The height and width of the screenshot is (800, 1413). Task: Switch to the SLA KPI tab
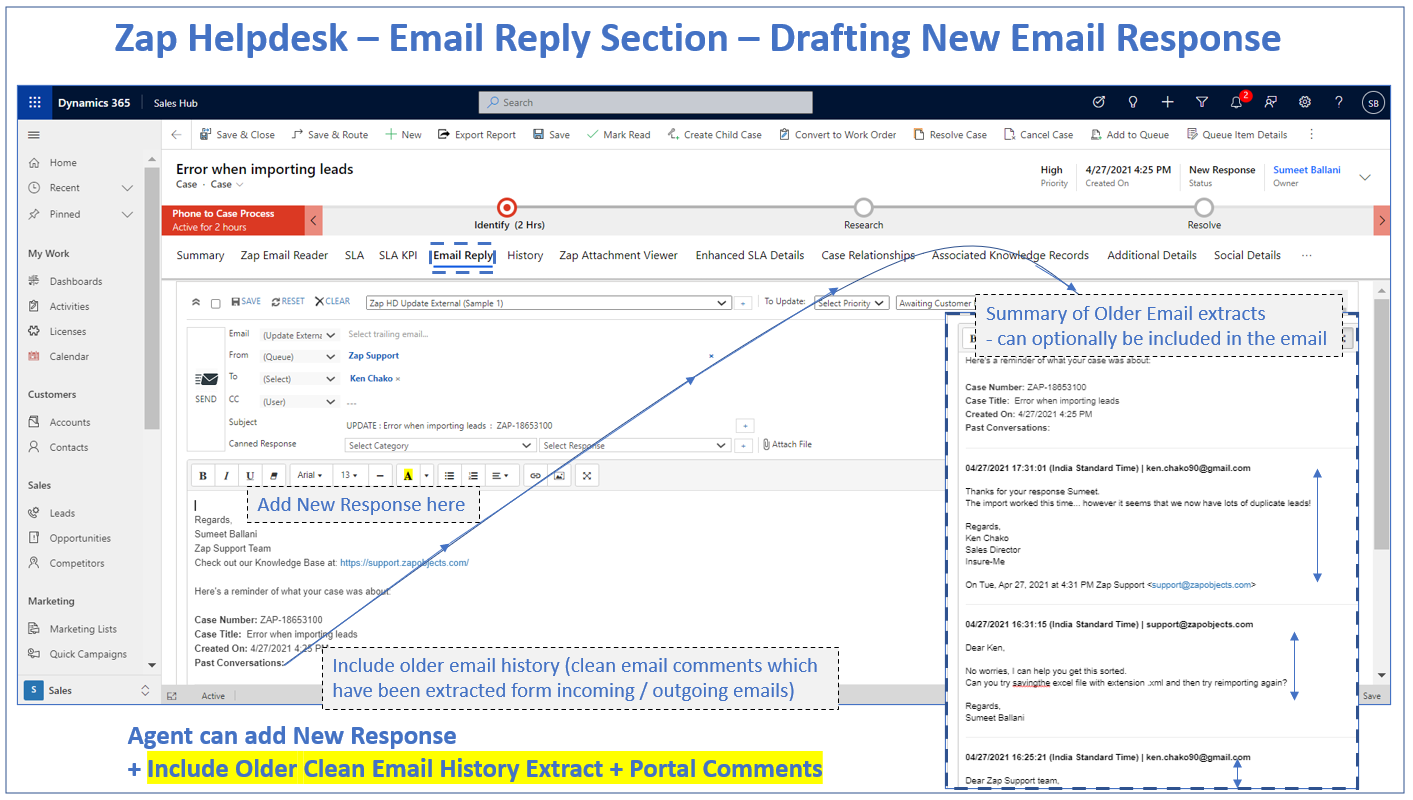(x=398, y=255)
